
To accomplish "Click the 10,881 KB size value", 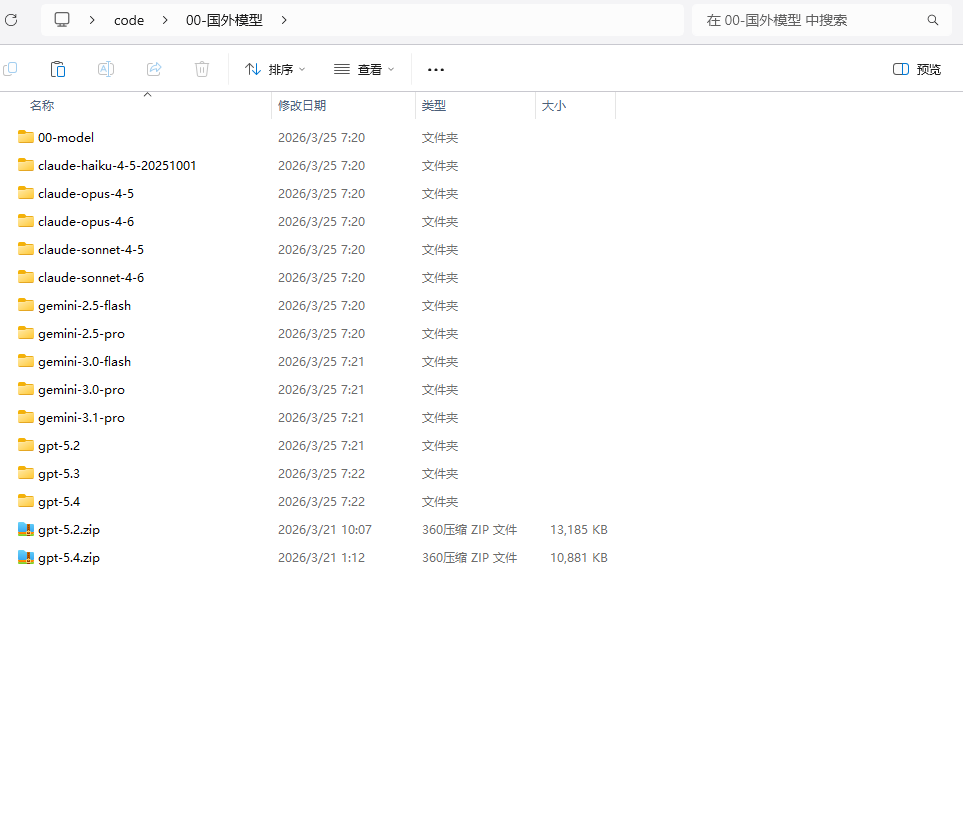I will [x=579, y=558].
